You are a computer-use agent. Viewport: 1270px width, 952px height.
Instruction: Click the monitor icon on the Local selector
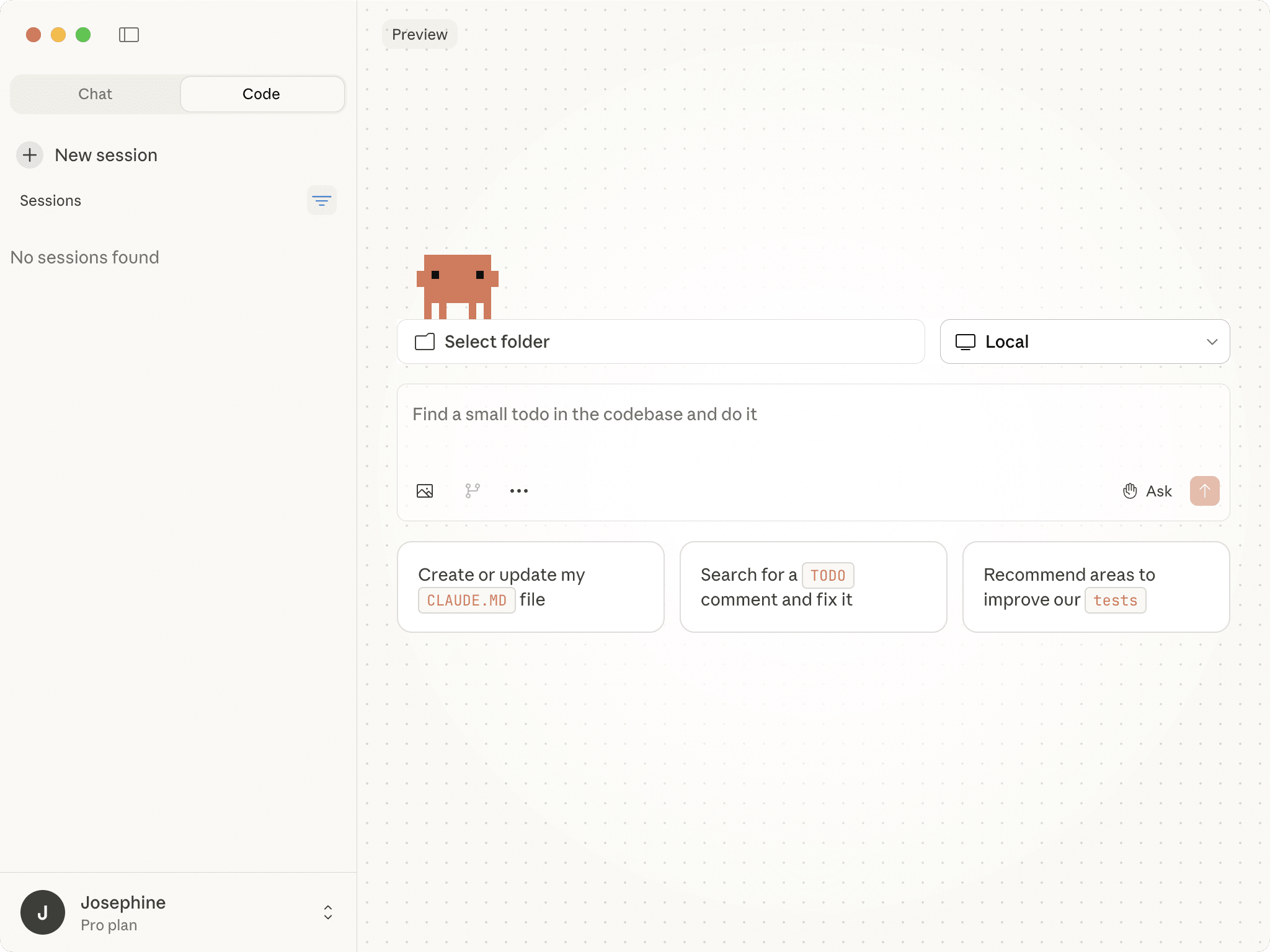click(x=967, y=342)
